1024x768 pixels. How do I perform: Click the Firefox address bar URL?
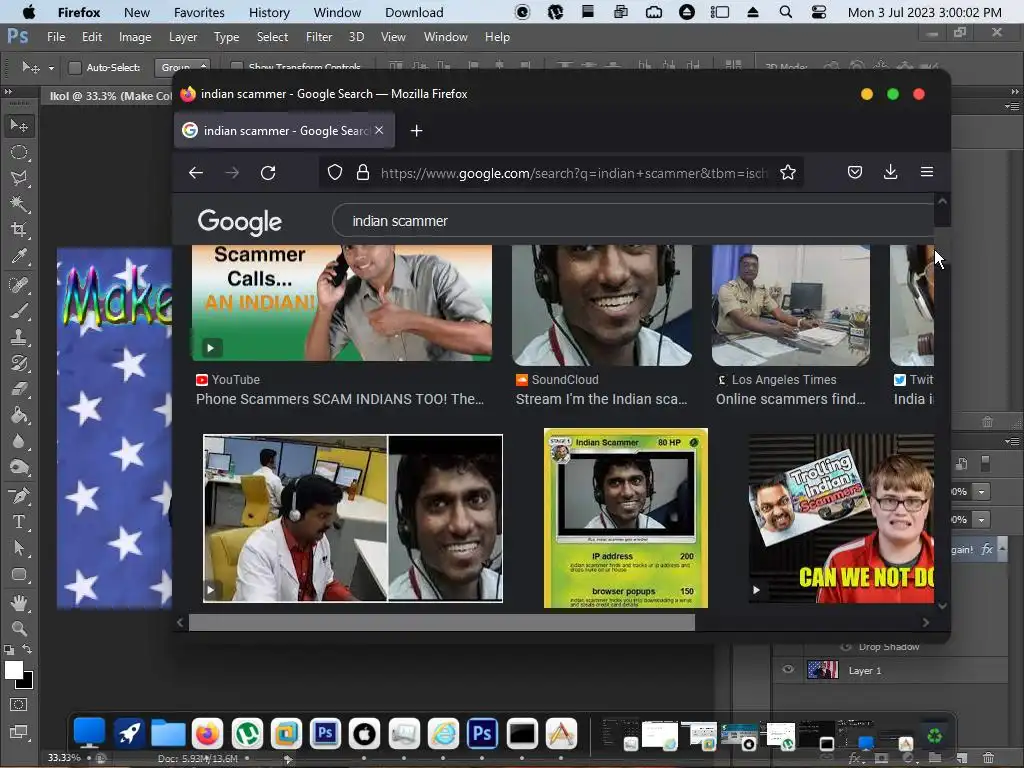(x=573, y=173)
